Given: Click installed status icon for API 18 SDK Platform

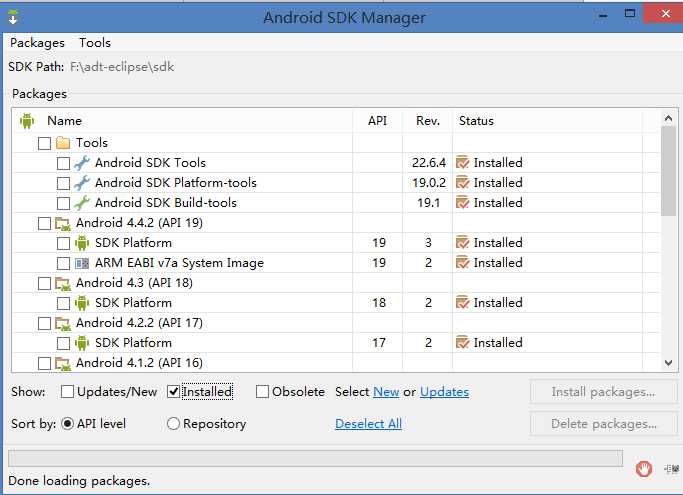Looking at the screenshot, I should click(x=463, y=303).
